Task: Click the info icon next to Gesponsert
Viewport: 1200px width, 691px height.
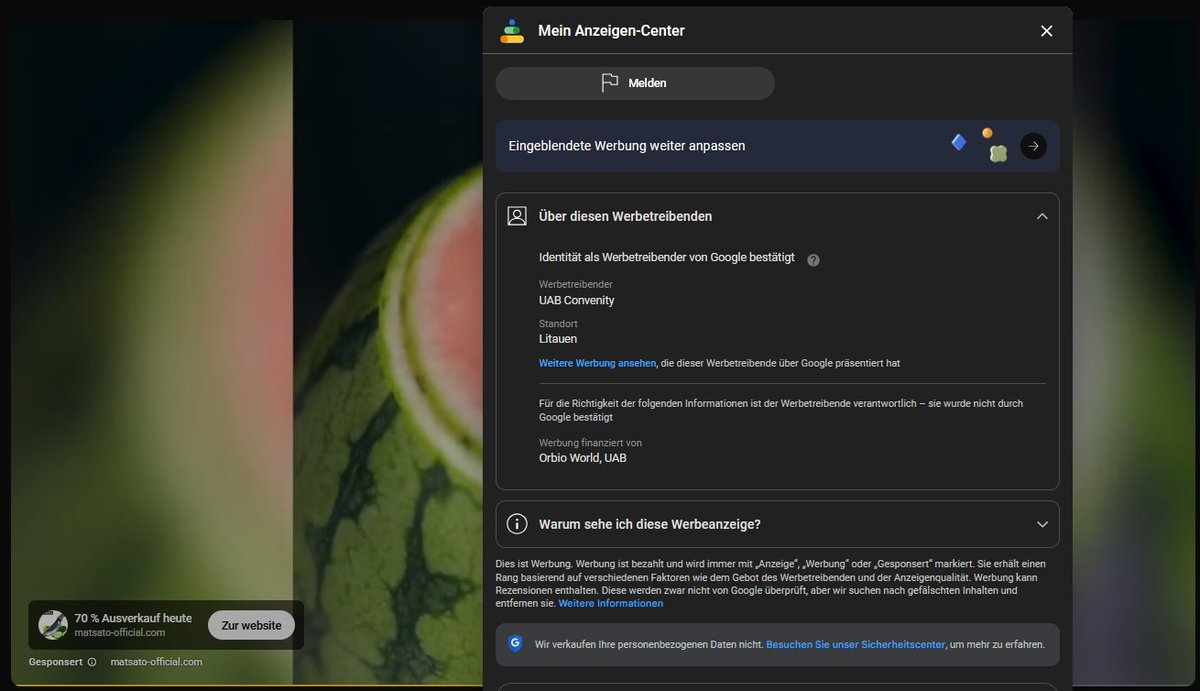Action: (92, 662)
